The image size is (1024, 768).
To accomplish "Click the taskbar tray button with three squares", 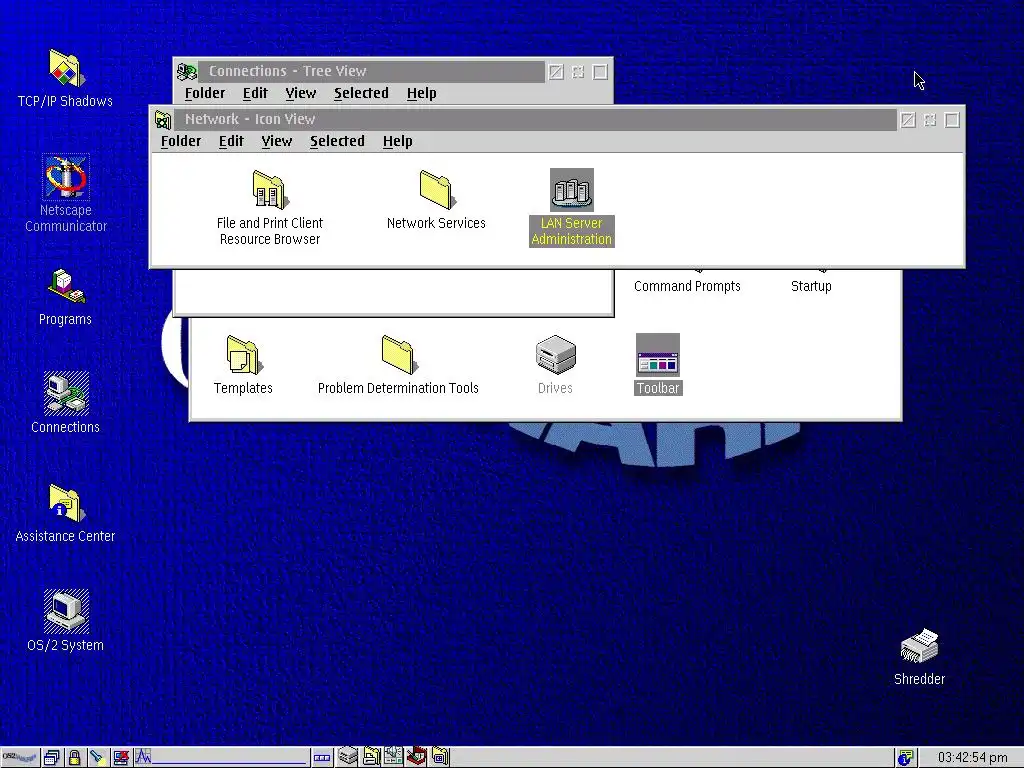I will (322, 758).
